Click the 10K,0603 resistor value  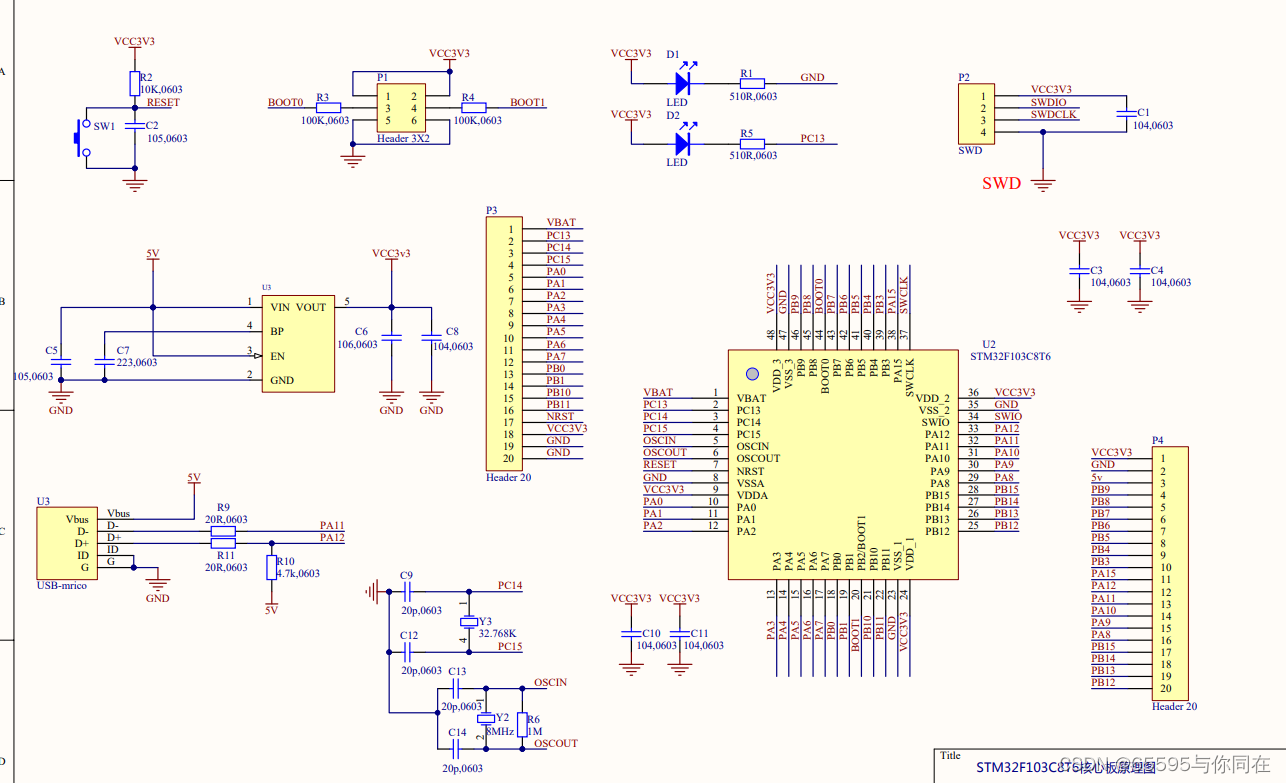click(x=161, y=89)
